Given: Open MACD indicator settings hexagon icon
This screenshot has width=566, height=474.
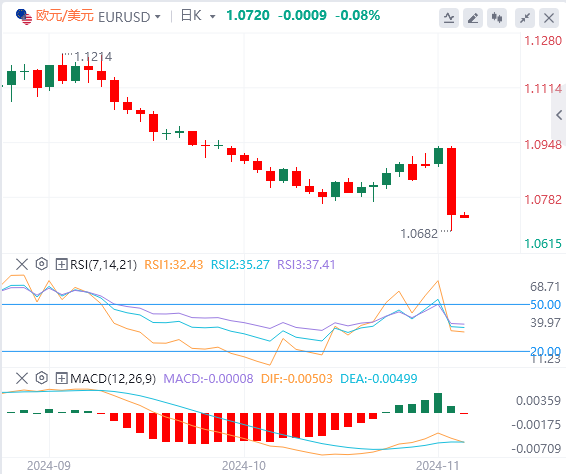Looking at the screenshot, I should (42, 378).
